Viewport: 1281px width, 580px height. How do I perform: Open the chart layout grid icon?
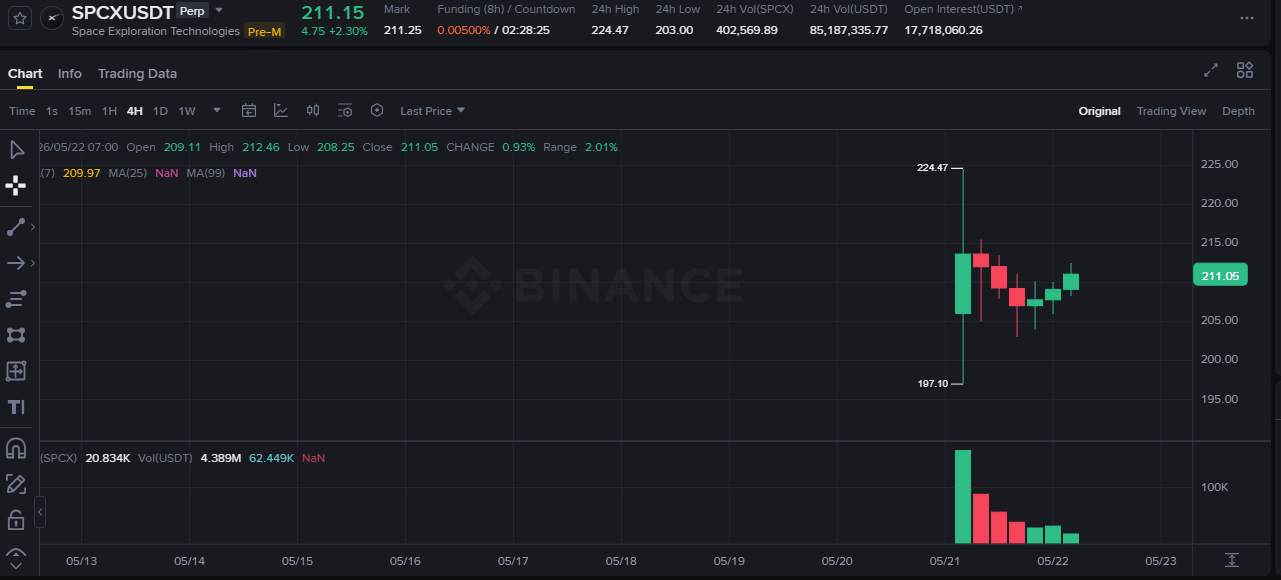(1245, 70)
